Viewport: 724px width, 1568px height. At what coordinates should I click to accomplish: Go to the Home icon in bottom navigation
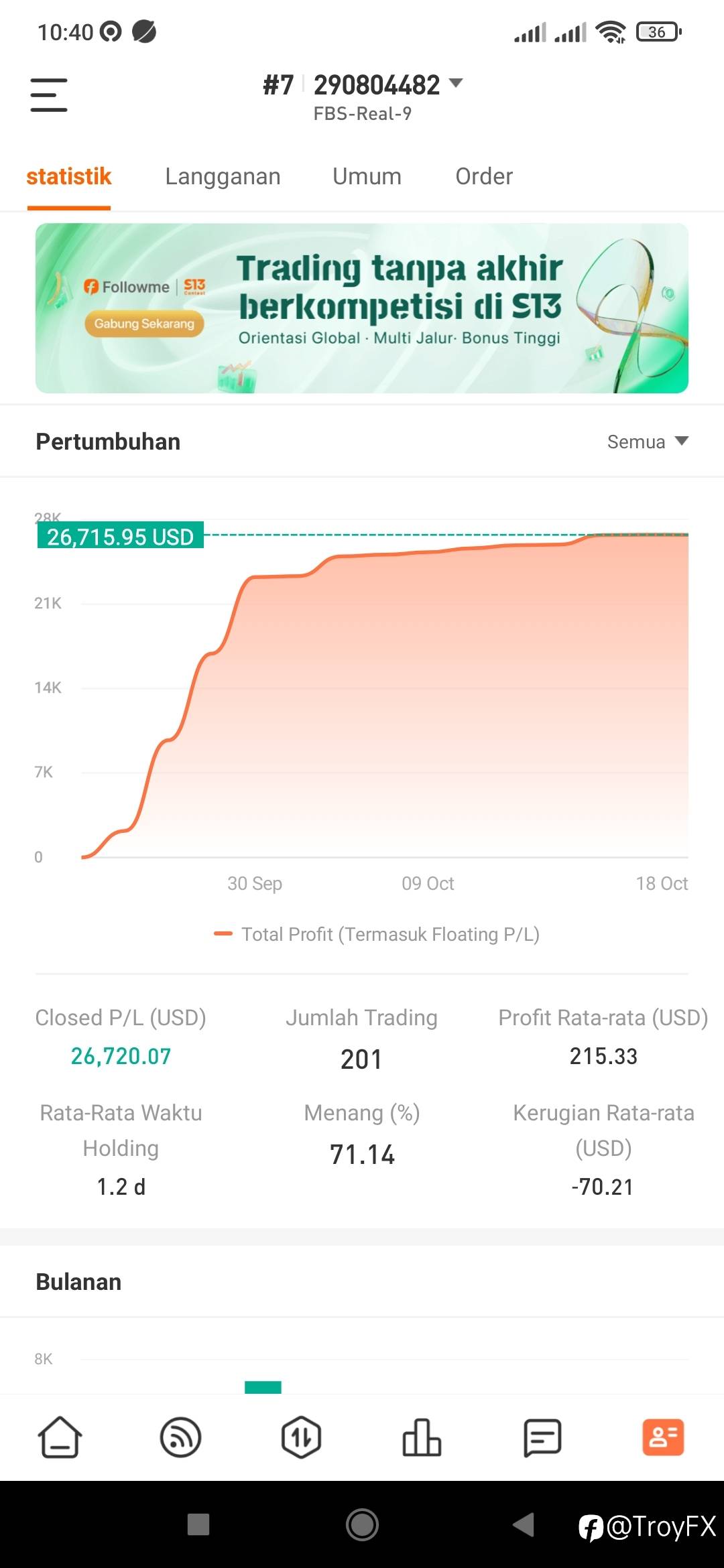[x=60, y=1437]
